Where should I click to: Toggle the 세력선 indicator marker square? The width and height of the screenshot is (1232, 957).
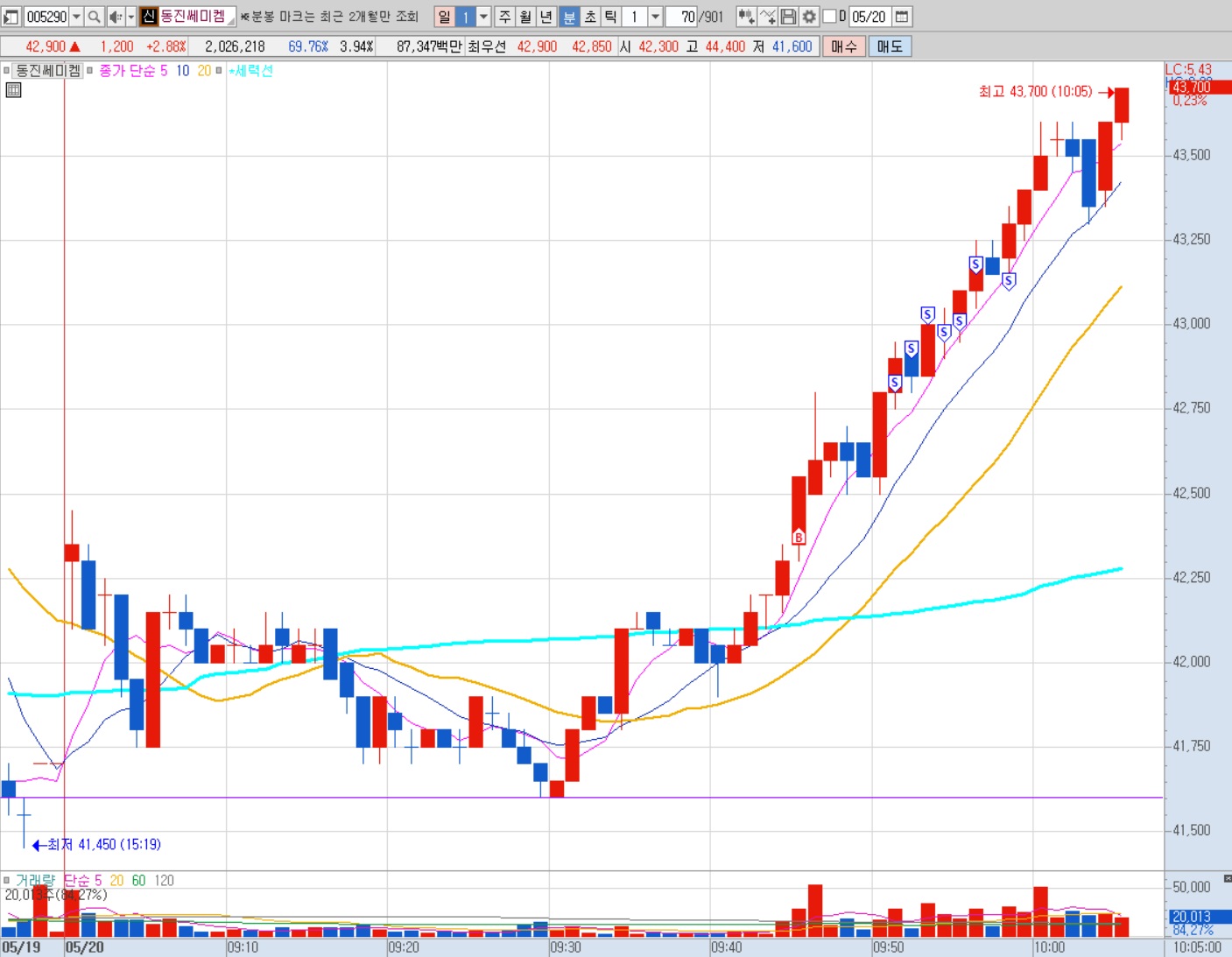tap(219, 71)
